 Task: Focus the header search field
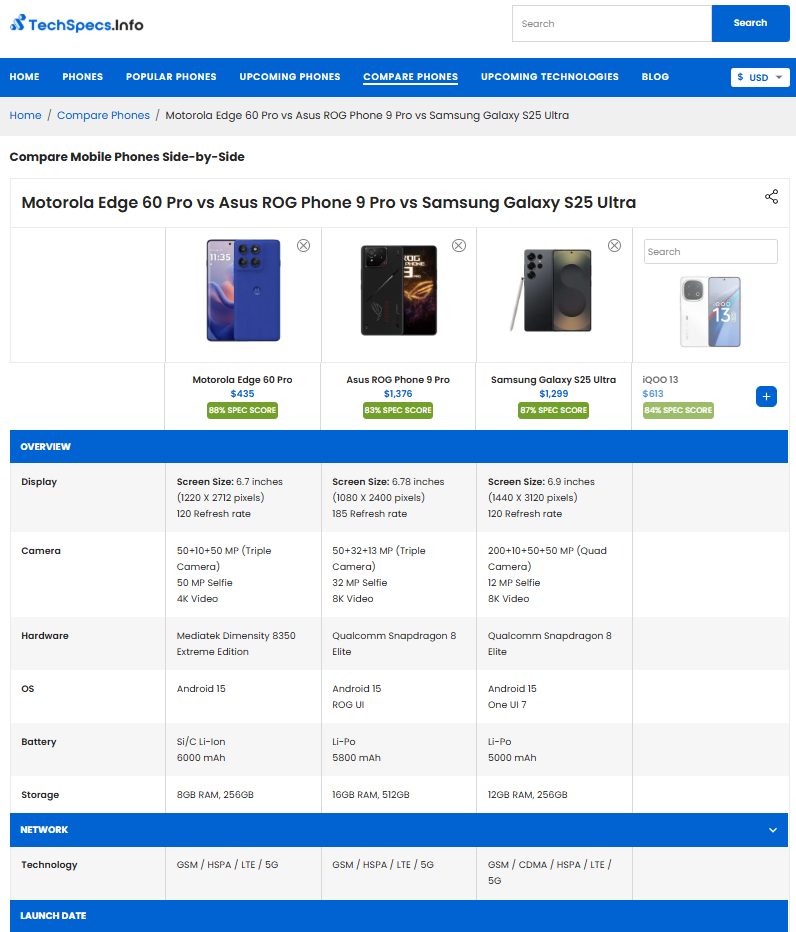612,23
